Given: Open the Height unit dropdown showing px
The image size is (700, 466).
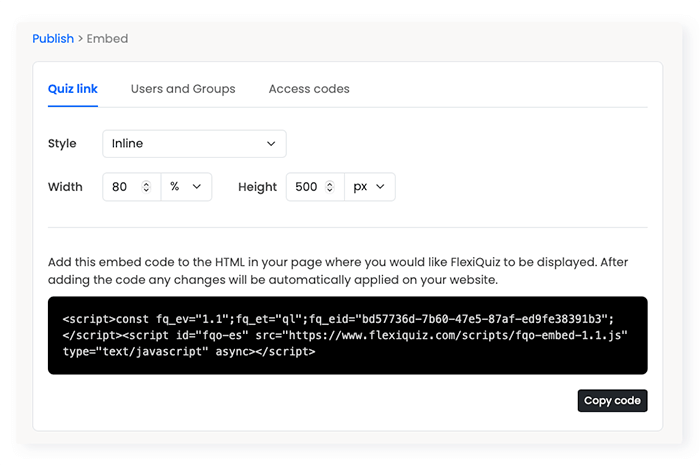Looking at the screenshot, I should (370, 187).
